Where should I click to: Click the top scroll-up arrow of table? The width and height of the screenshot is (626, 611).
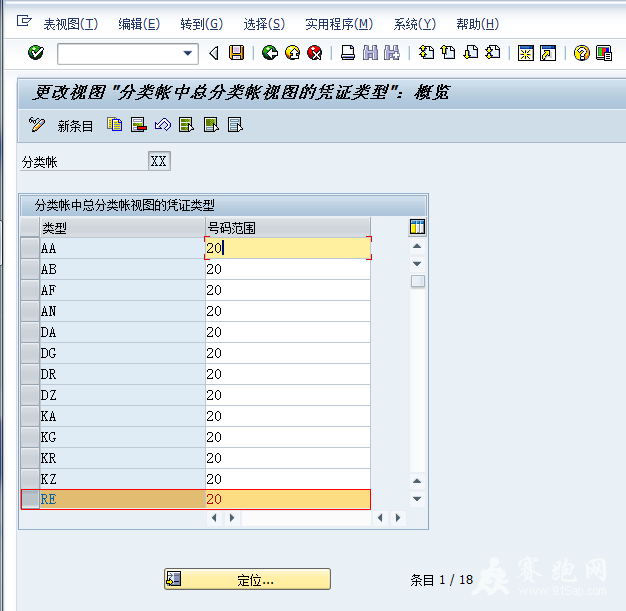coord(417,246)
